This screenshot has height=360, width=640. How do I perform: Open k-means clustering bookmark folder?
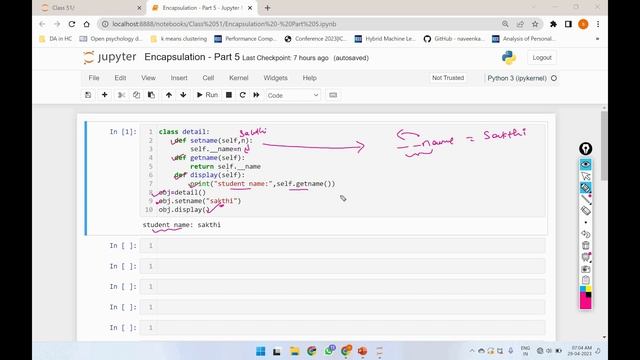point(179,39)
